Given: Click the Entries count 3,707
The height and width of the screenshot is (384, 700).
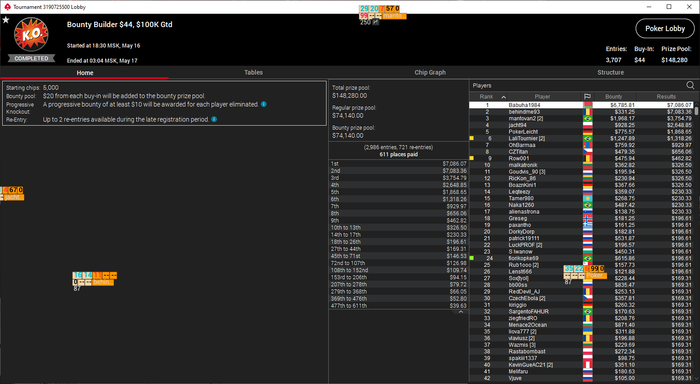Looking at the screenshot, I should click(x=613, y=60).
